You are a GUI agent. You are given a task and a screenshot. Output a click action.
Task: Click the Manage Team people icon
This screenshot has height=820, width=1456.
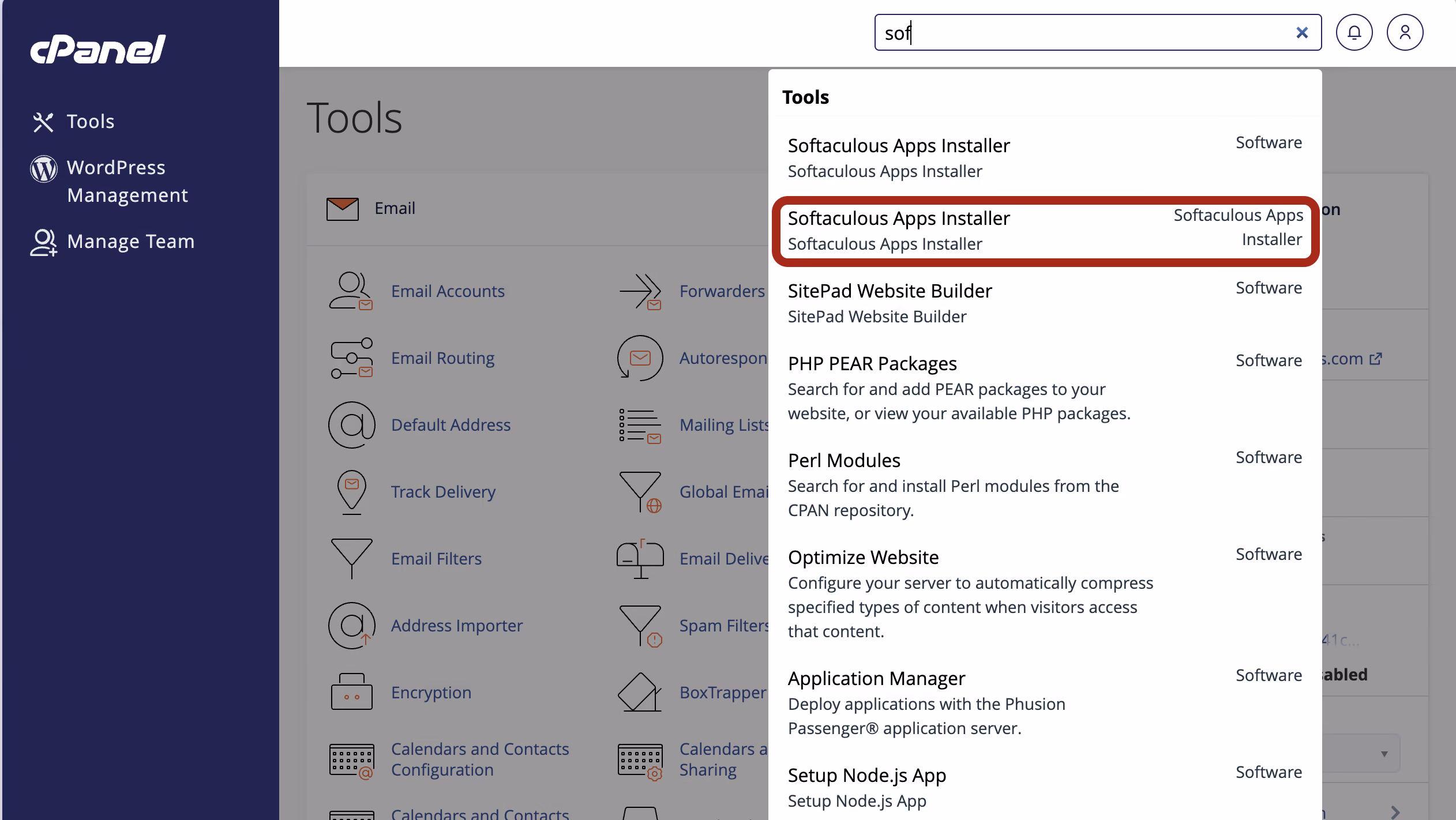pos(44,242)
